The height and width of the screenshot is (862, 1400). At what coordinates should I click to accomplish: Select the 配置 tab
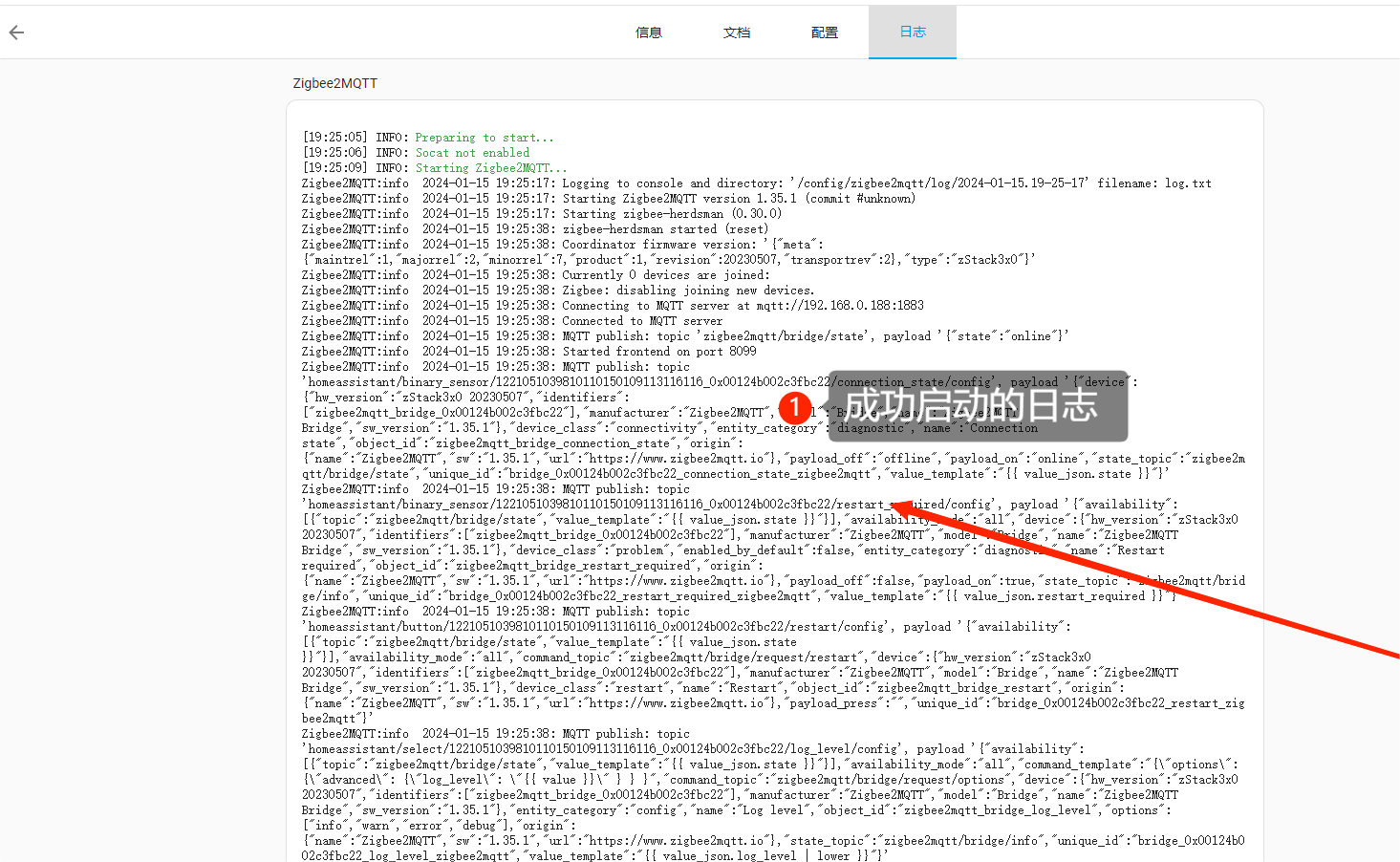825,32
